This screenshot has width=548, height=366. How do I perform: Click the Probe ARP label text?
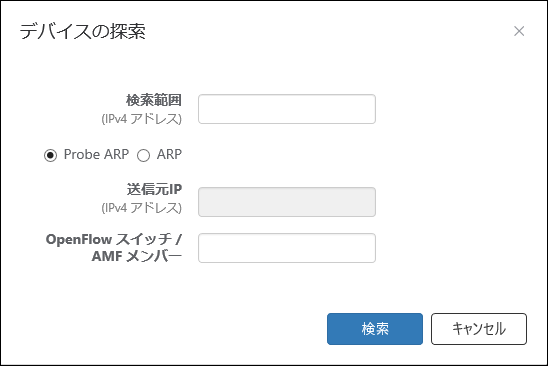pyautogui.click(x=96, y=155)
